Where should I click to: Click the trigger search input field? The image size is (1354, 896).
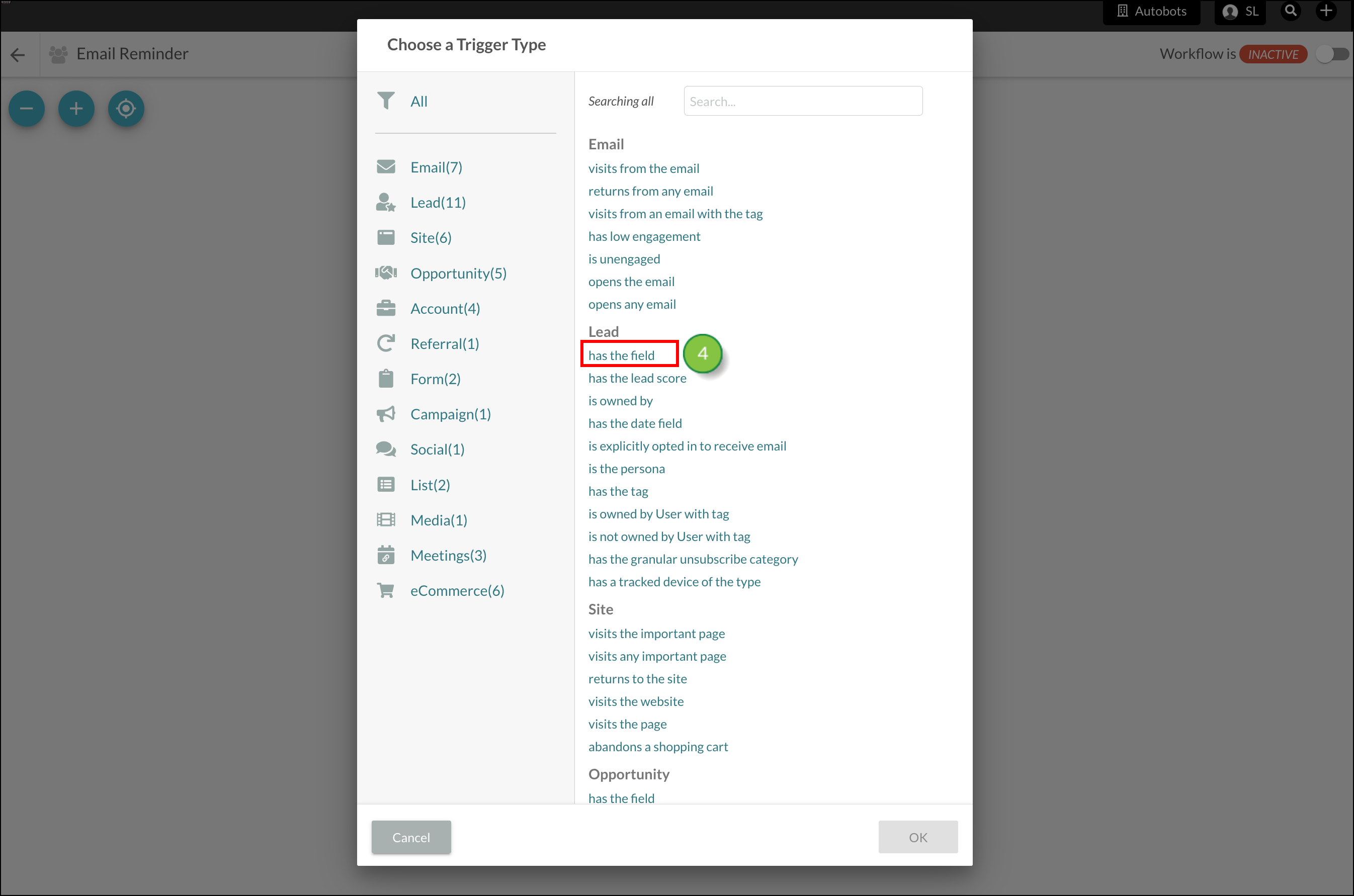pyautogui.click(x=802, y=101)
